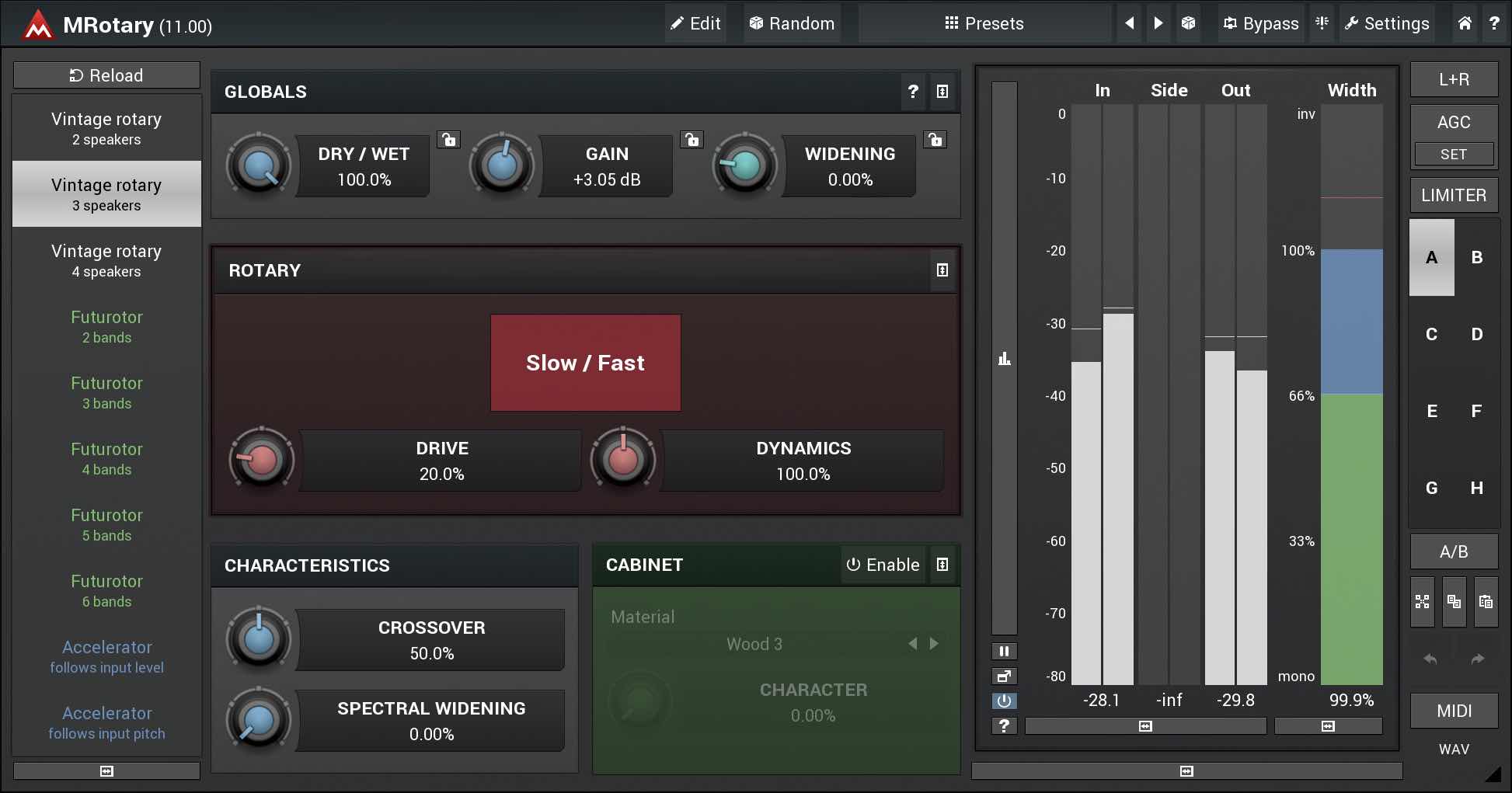Select next cabinet material with right arrow
This screenshot has height=793, width=1512.
click(x=934, y=644)
